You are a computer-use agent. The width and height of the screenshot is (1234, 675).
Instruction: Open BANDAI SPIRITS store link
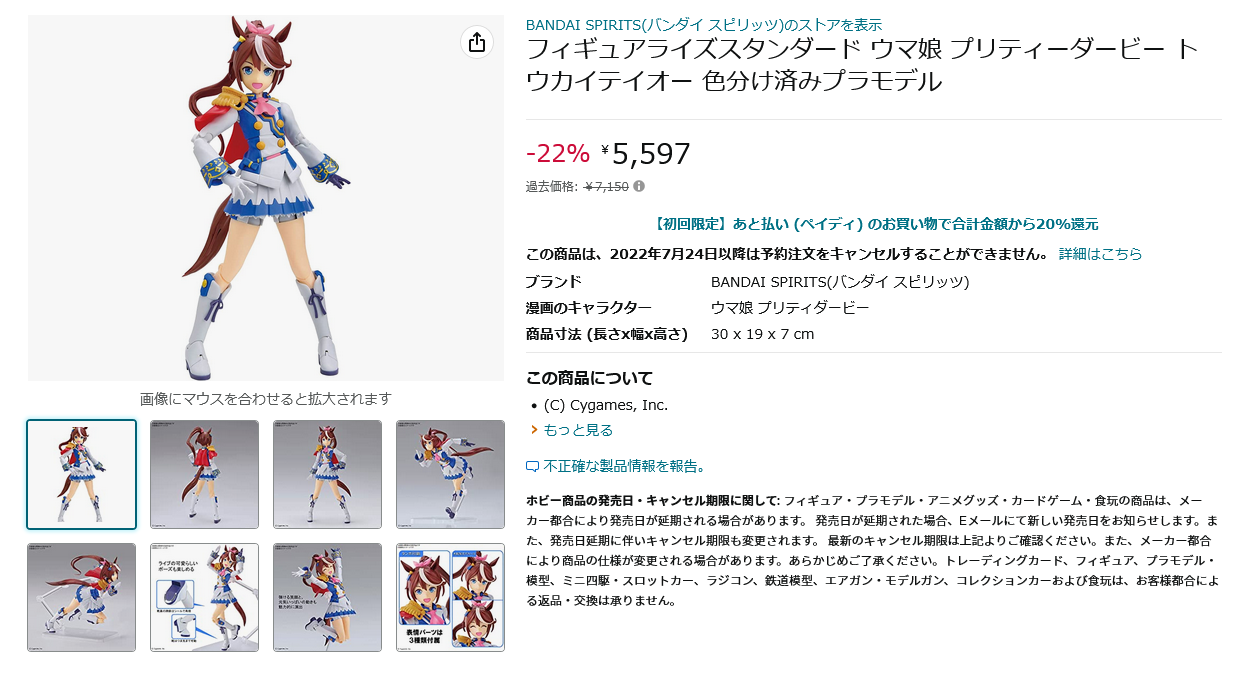[x=704, y=25]
